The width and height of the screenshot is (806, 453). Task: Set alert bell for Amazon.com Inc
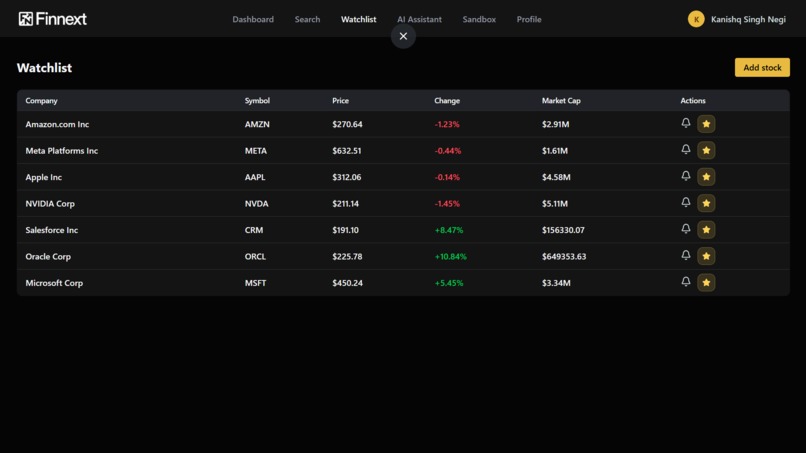(x=686, y=123)
